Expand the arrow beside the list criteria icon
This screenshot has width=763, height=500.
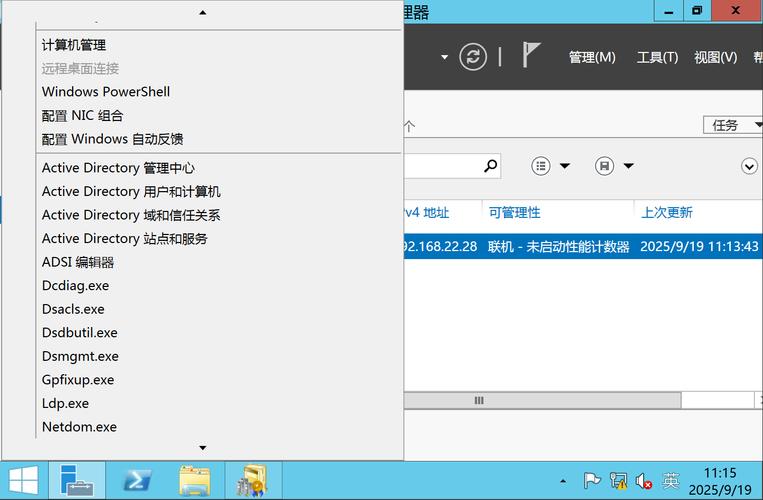(x=565, y=166)
